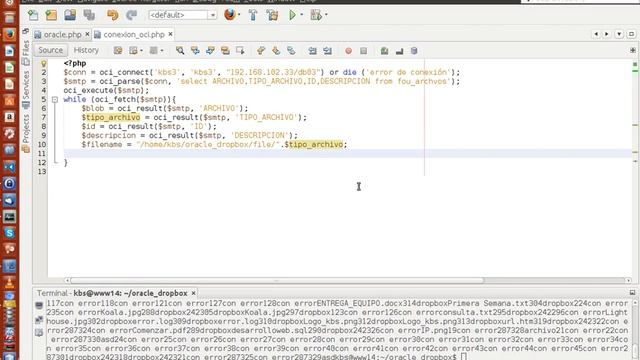Click the dark black toolbar icon before database
Viewport: 640px width, 360px height.
[x=399, y=51]
